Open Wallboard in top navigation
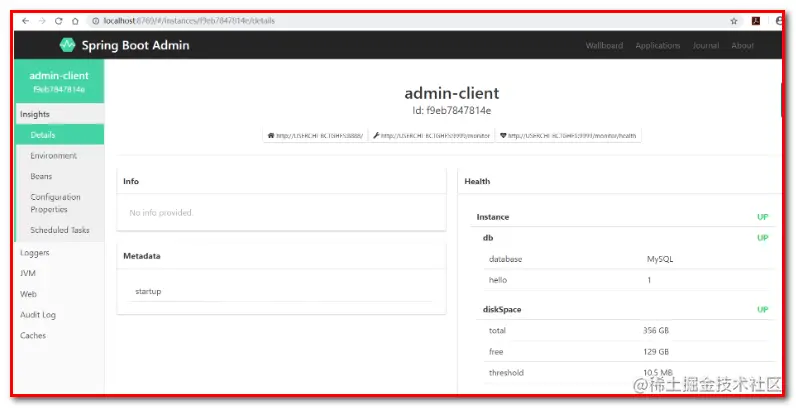This screenshot has height=408, width=796. click(x=604, y=45)
